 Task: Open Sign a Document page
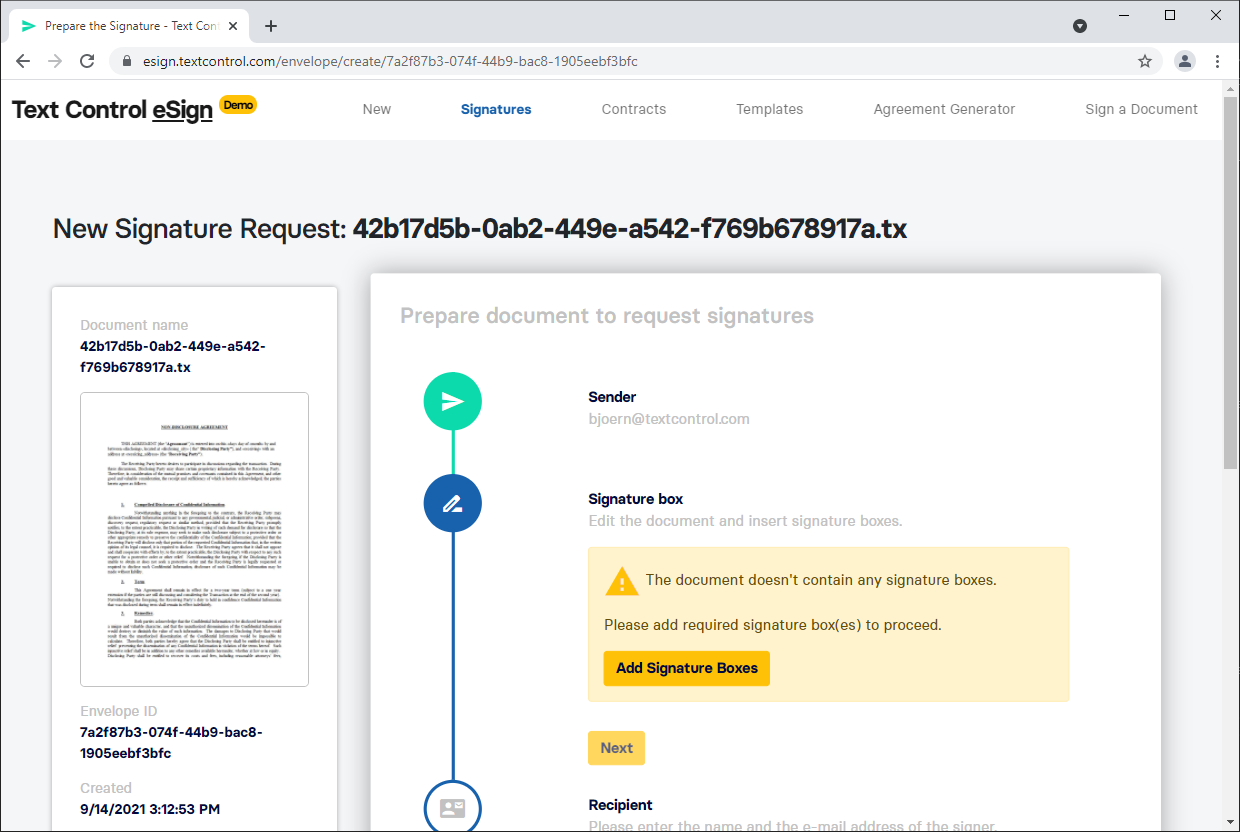(x=1141, y=109)
